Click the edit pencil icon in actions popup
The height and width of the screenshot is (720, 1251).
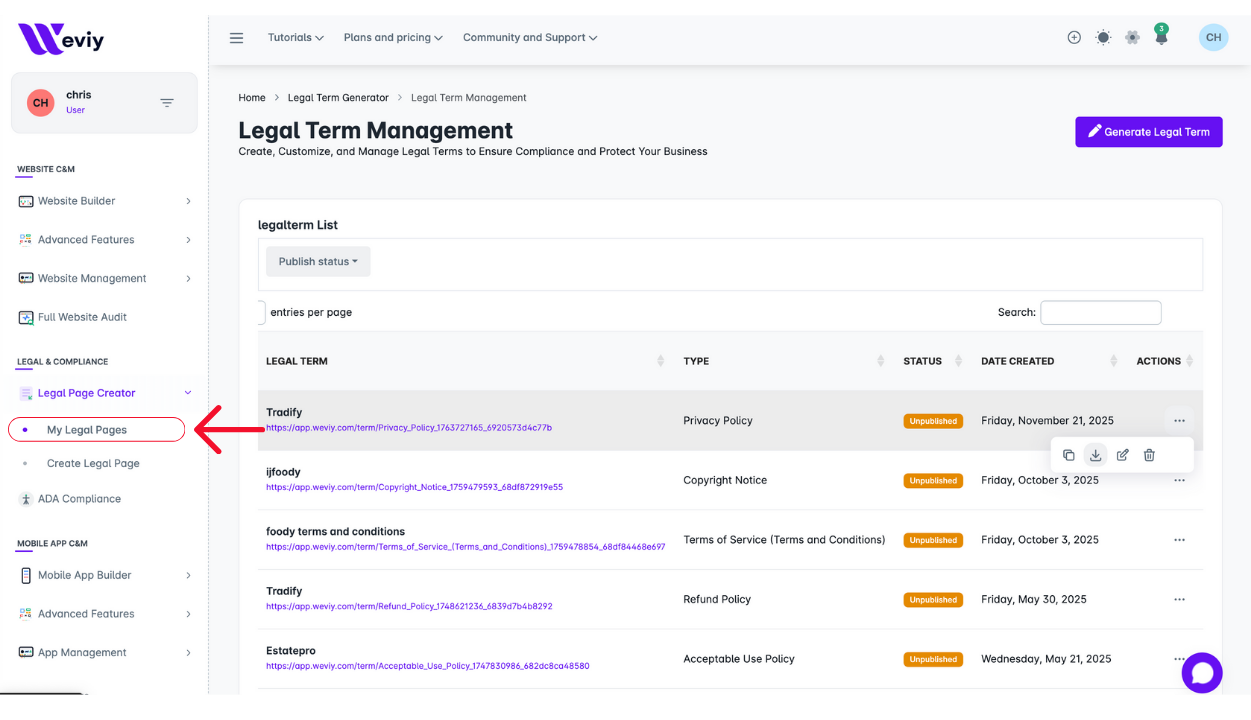(1122, 455)
